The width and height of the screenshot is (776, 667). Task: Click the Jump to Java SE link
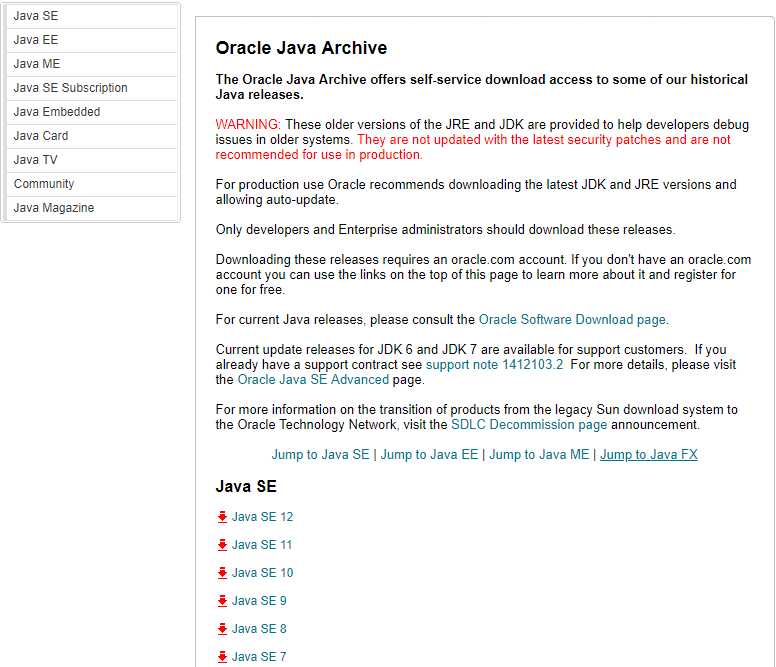click(320, 454)
